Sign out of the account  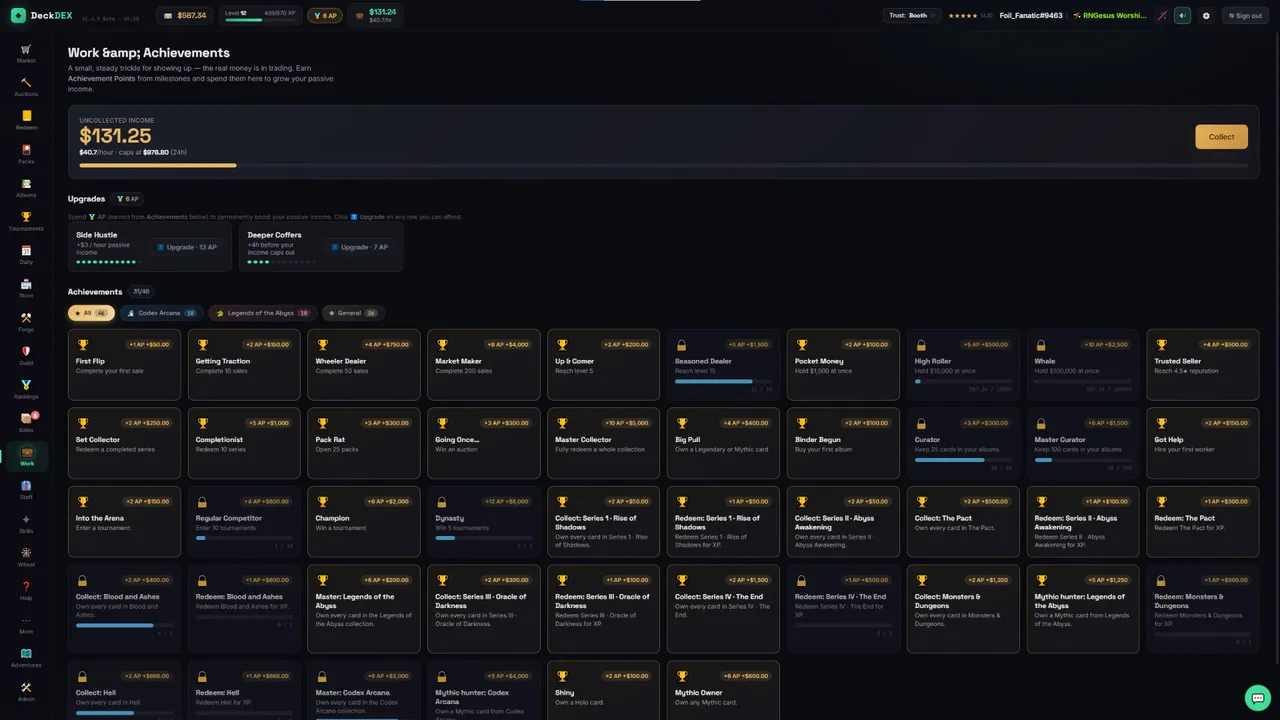[1244, 15]
